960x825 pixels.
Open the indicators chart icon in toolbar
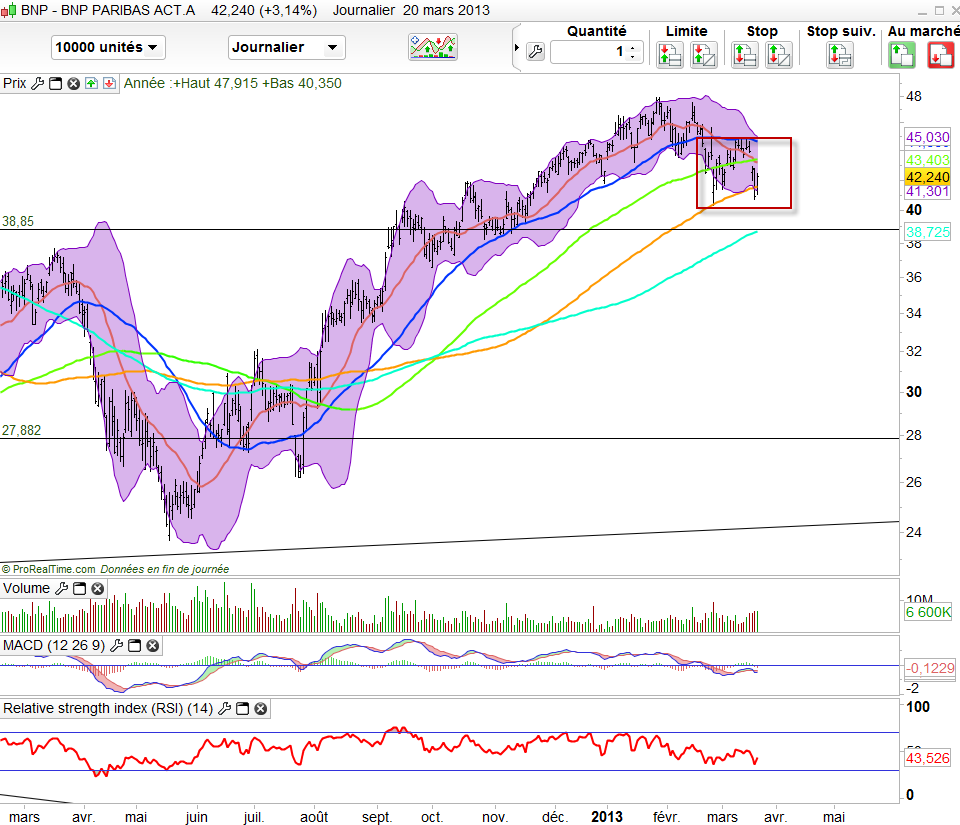pos(432,47)
